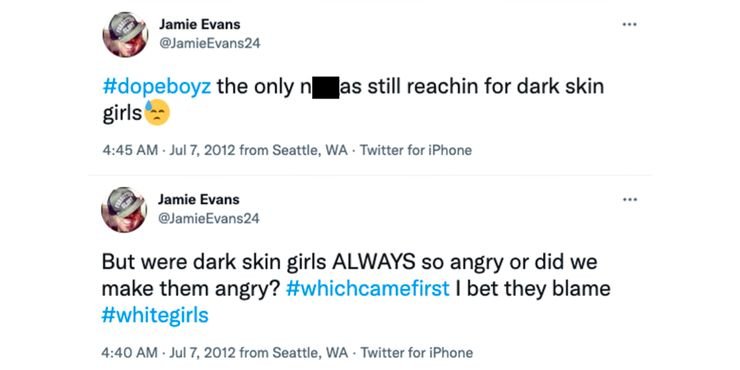Click the second tweet's profile avatar
The height and width of the screenshot is (370, 740).
click(124, 210)
